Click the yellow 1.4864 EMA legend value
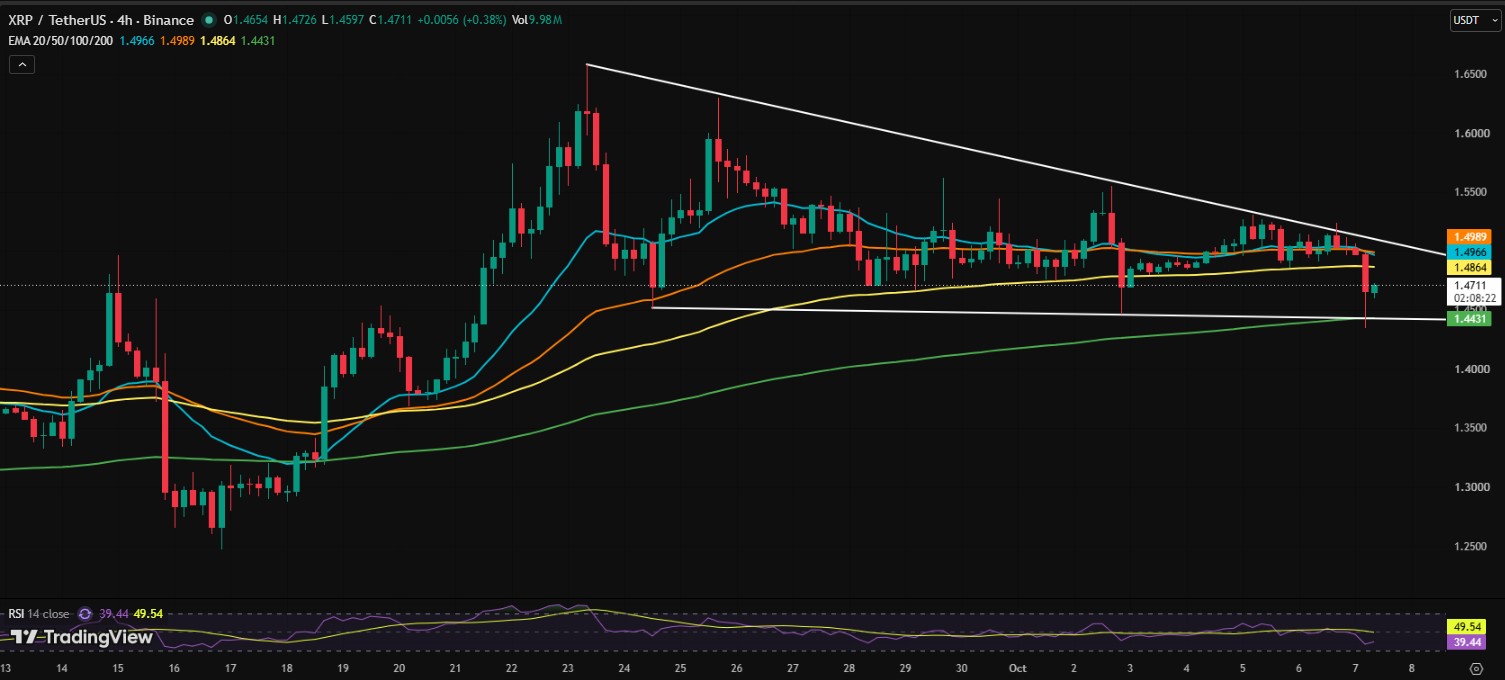Screen dimensions: 1505x680 coord(220,40)
